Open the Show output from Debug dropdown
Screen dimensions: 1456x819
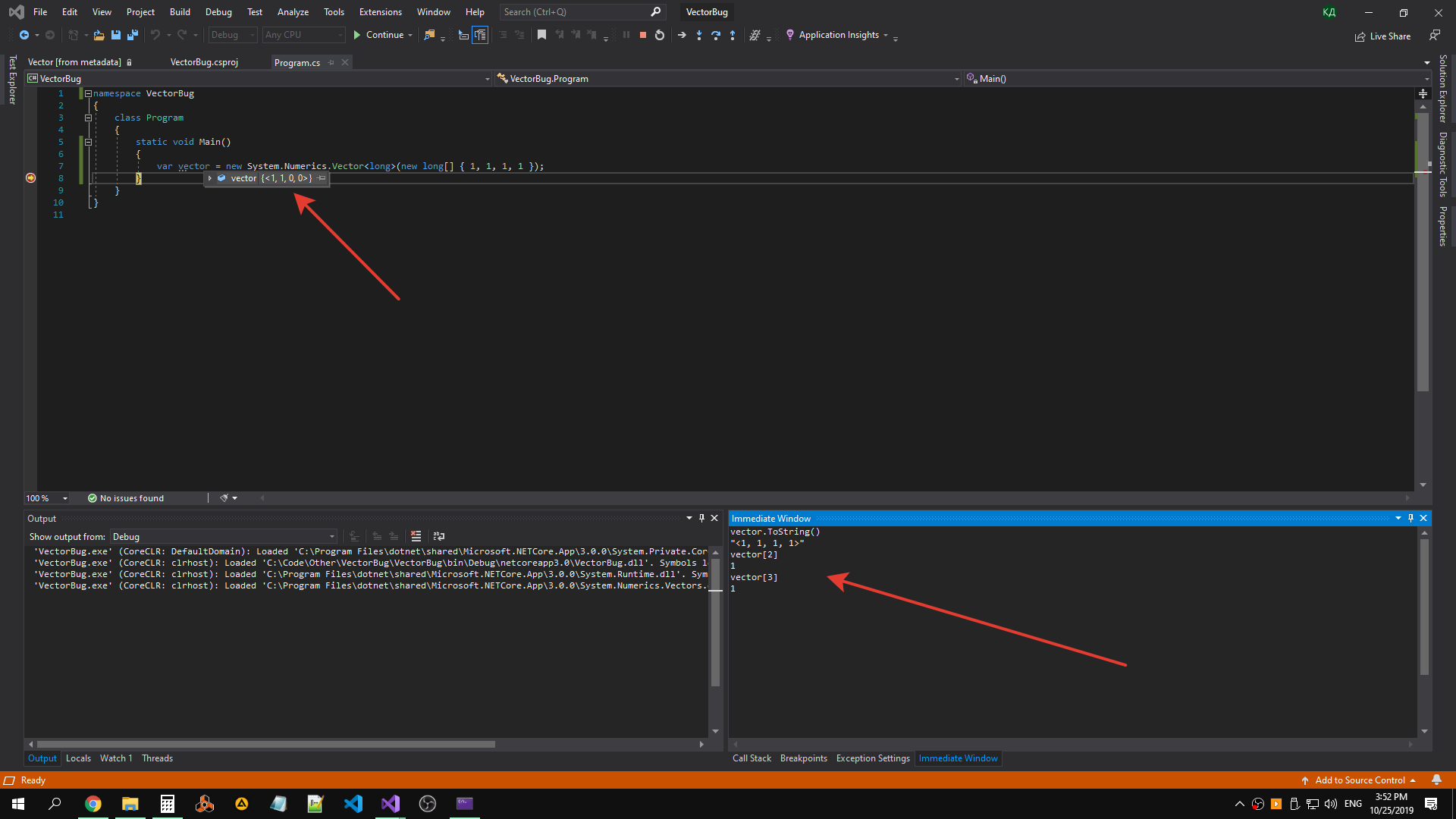331,536
